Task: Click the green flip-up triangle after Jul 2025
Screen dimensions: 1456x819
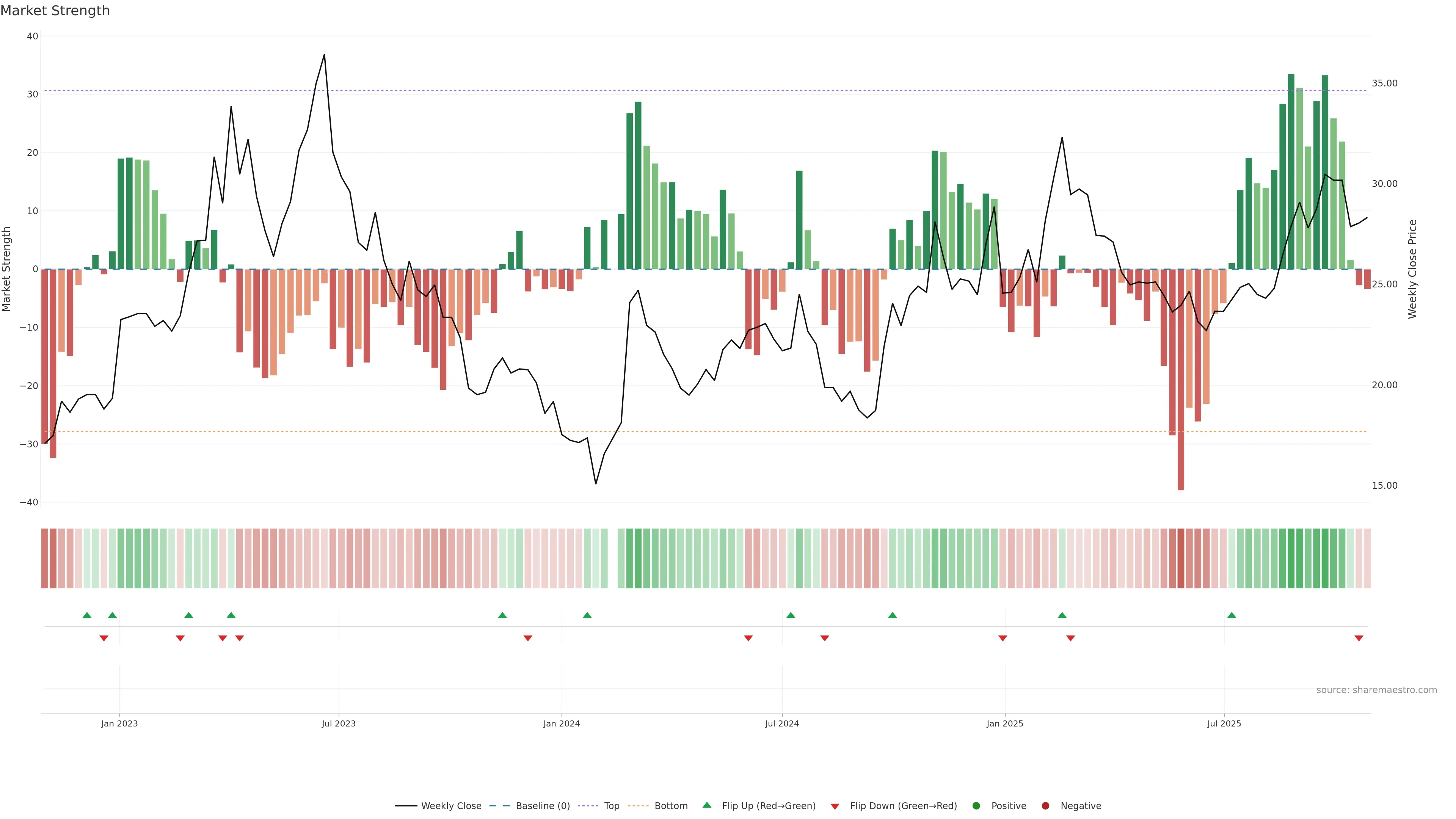Action: pos(1232,615)
